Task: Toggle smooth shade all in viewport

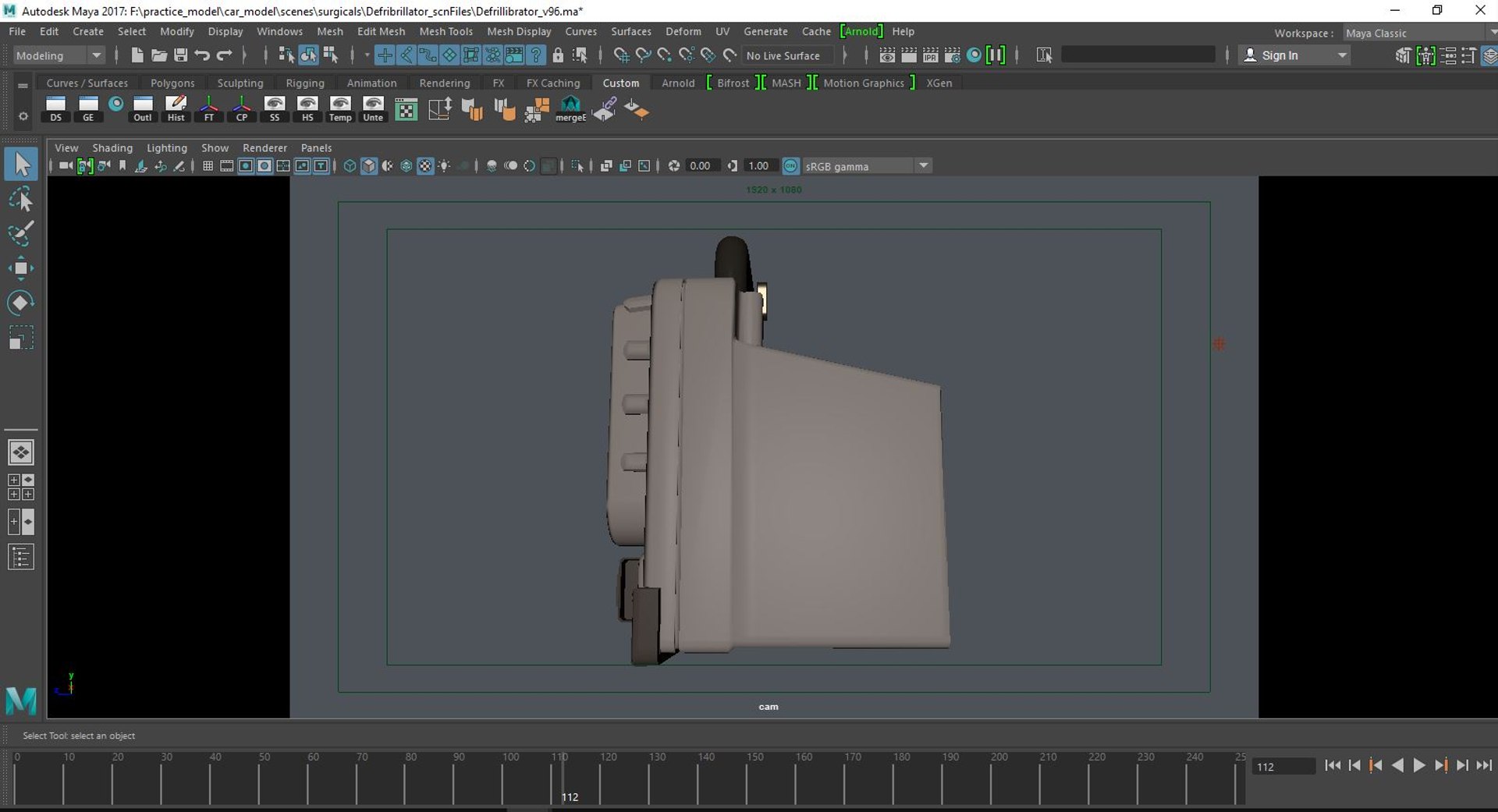Action: tap(368, 166)
